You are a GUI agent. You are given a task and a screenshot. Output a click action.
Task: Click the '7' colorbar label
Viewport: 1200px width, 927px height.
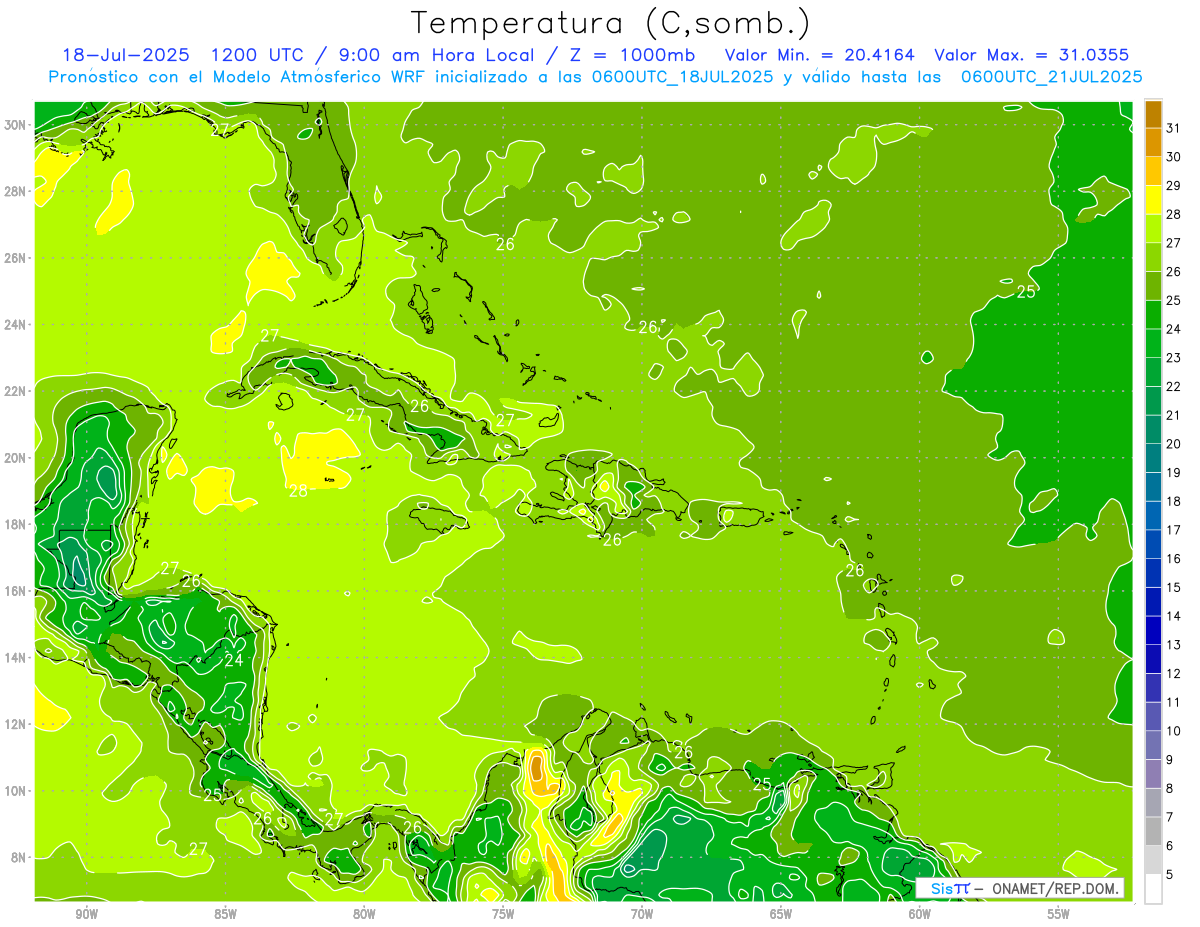(x=1170, y=818)
